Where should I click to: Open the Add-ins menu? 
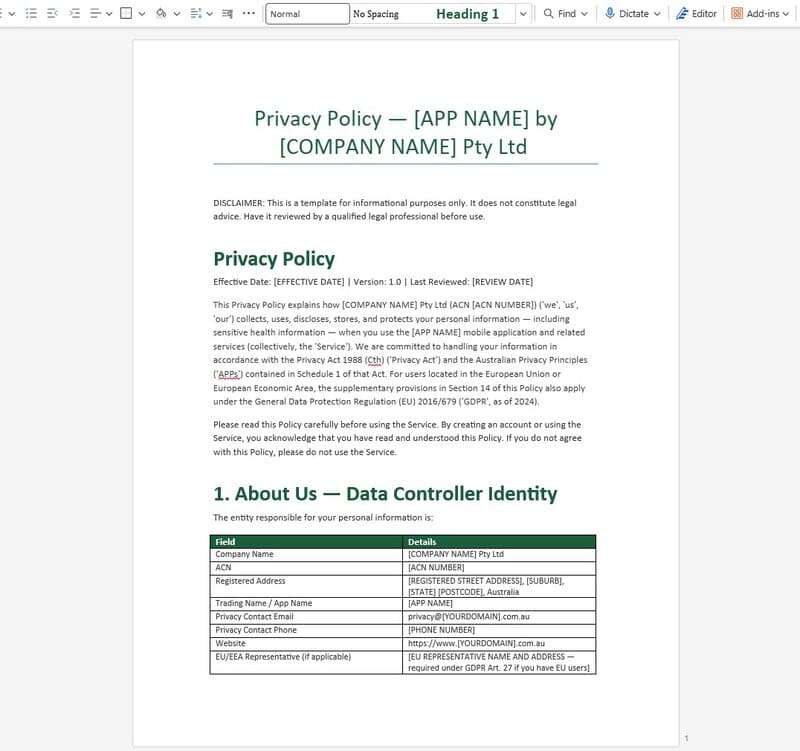(762, 13)
